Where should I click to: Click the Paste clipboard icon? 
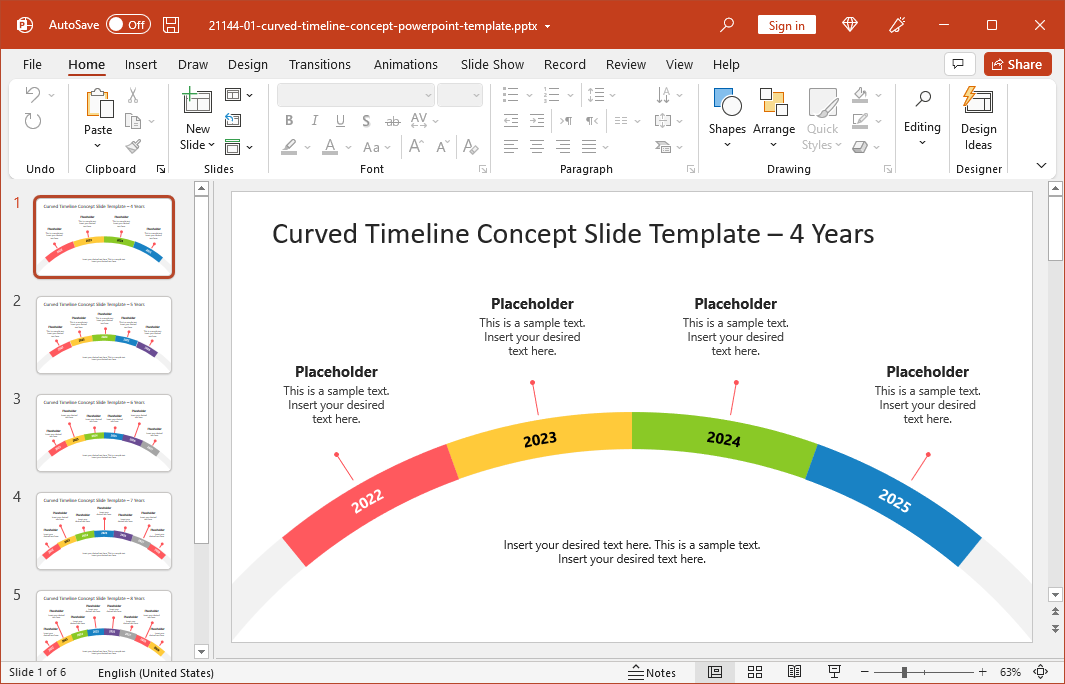tap(98, 104)
